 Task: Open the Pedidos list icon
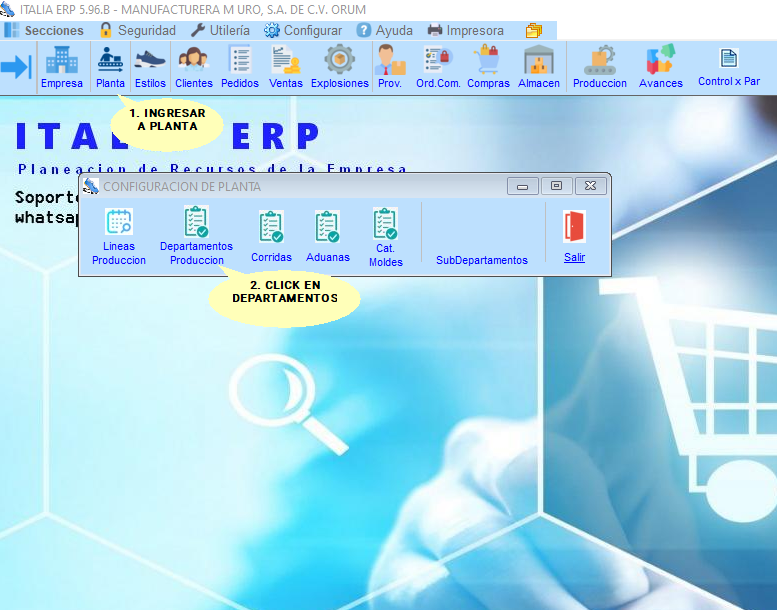[x=240, y=59]
